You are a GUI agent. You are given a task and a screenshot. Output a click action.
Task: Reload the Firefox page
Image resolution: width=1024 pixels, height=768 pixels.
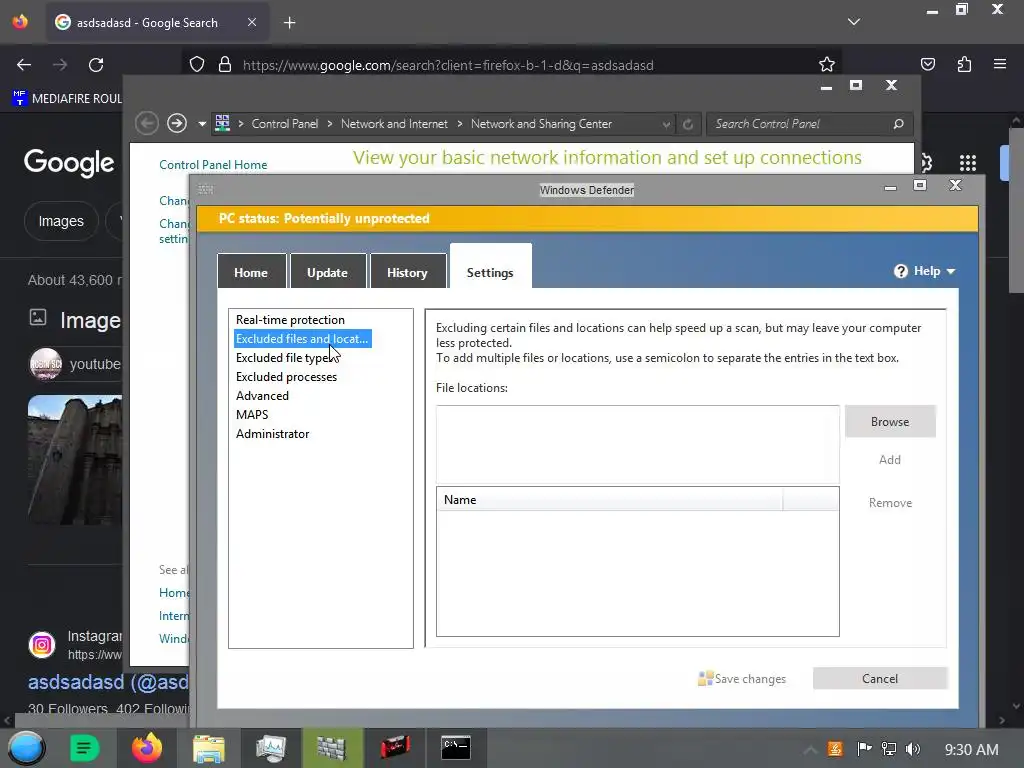click(96, 65)
